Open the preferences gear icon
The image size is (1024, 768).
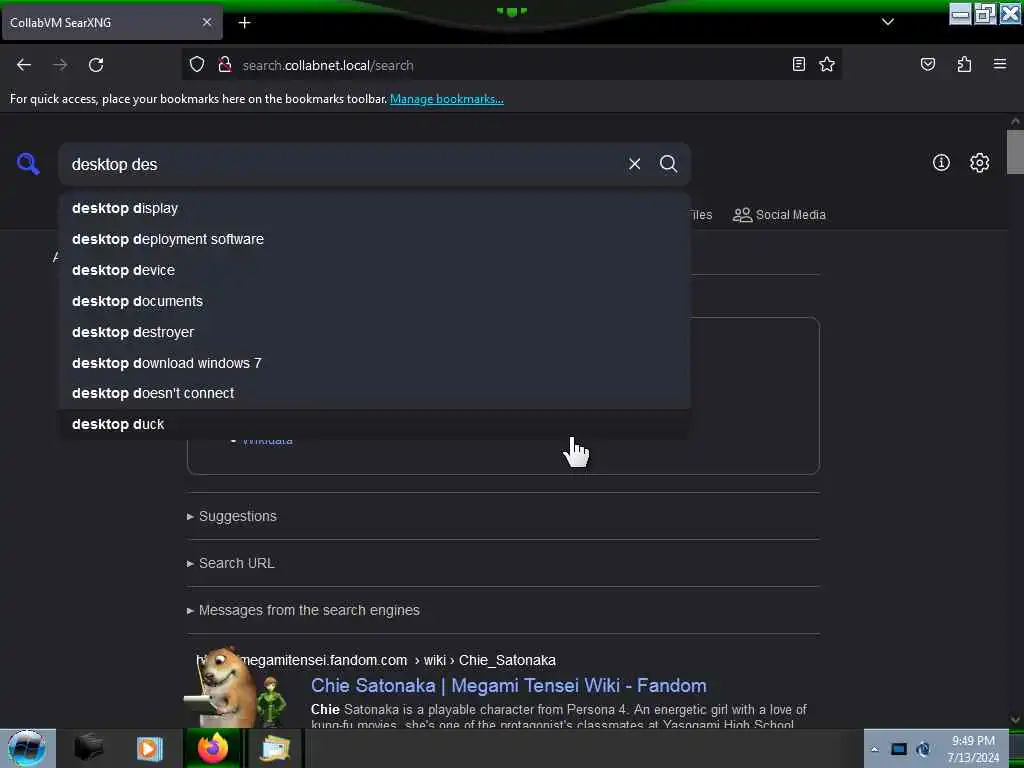[979, 163]
